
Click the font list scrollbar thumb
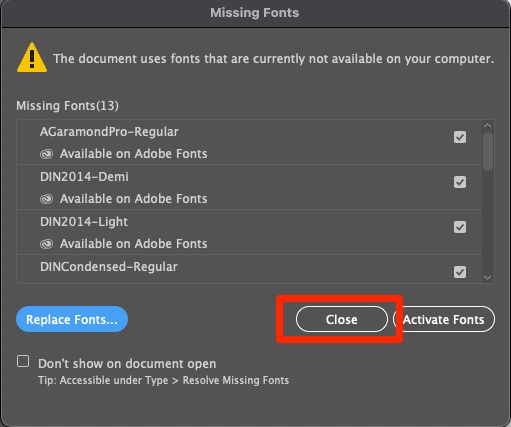488,151
